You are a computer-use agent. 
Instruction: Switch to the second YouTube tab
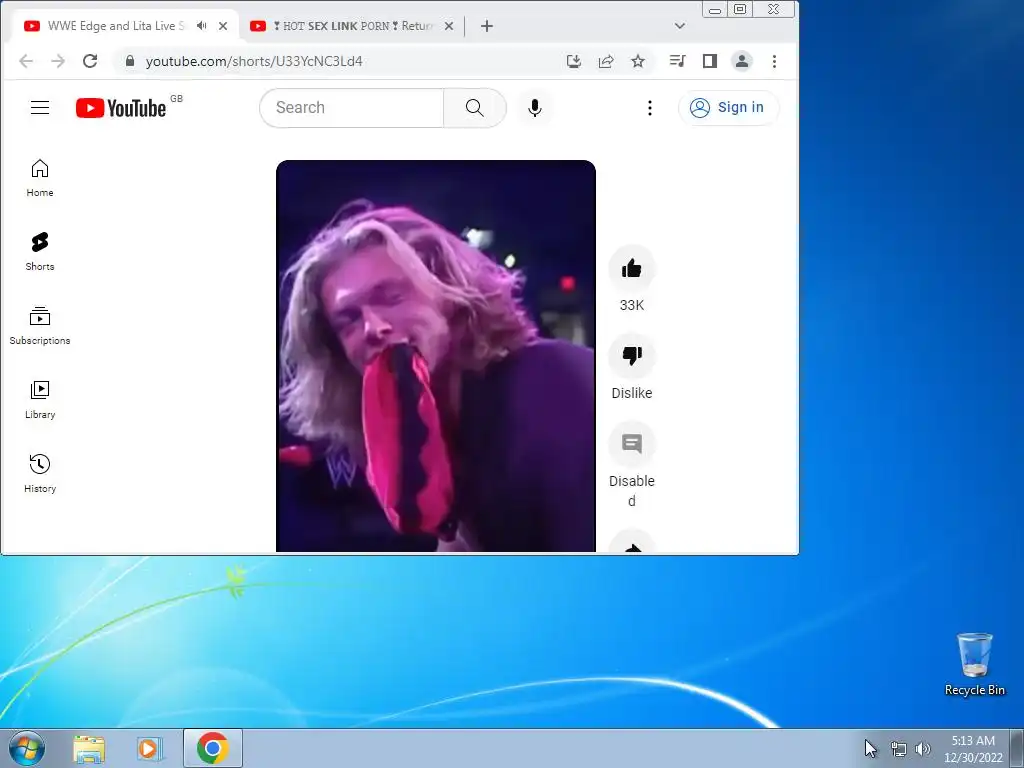tap(351, 26)
